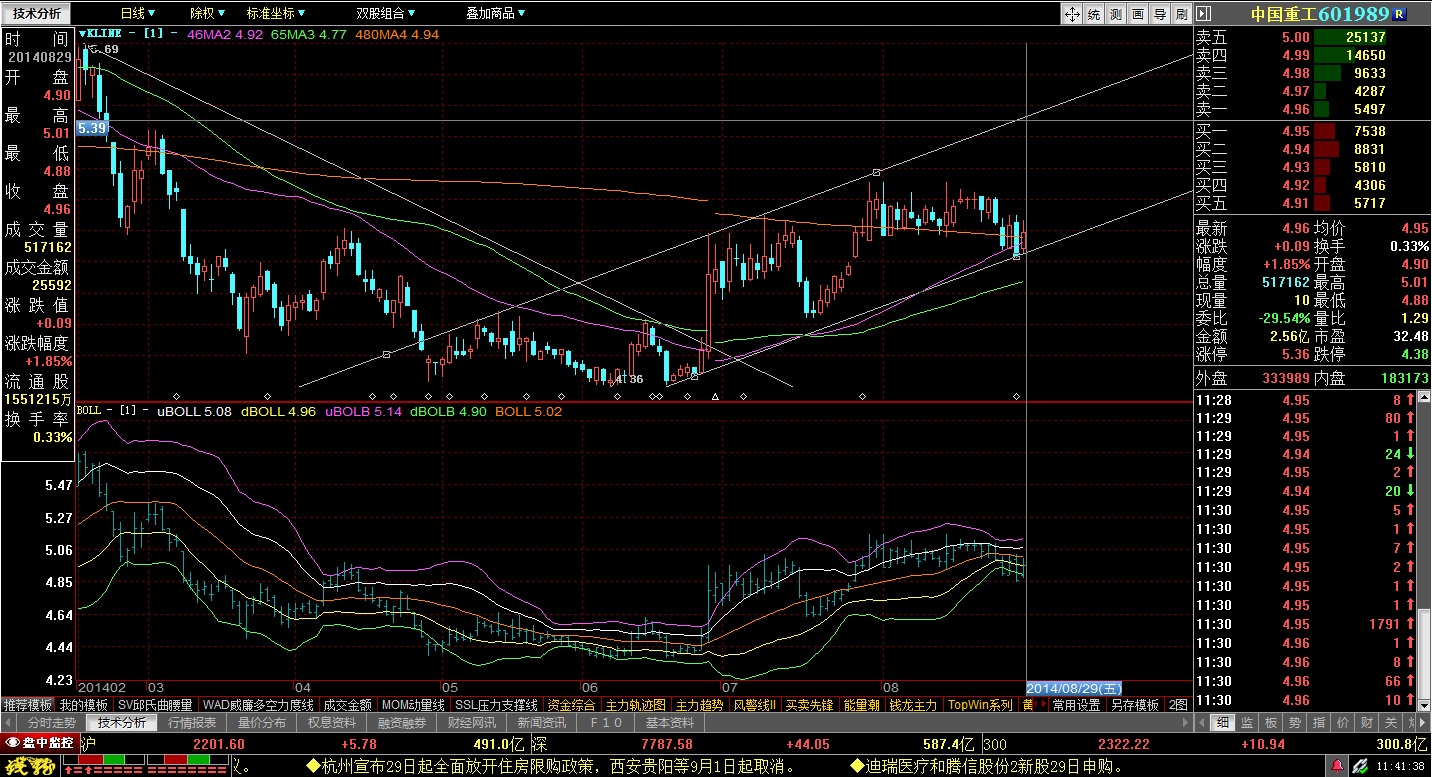
Task: Click the R badge next to stock code
Action: tap(1399, 14)
